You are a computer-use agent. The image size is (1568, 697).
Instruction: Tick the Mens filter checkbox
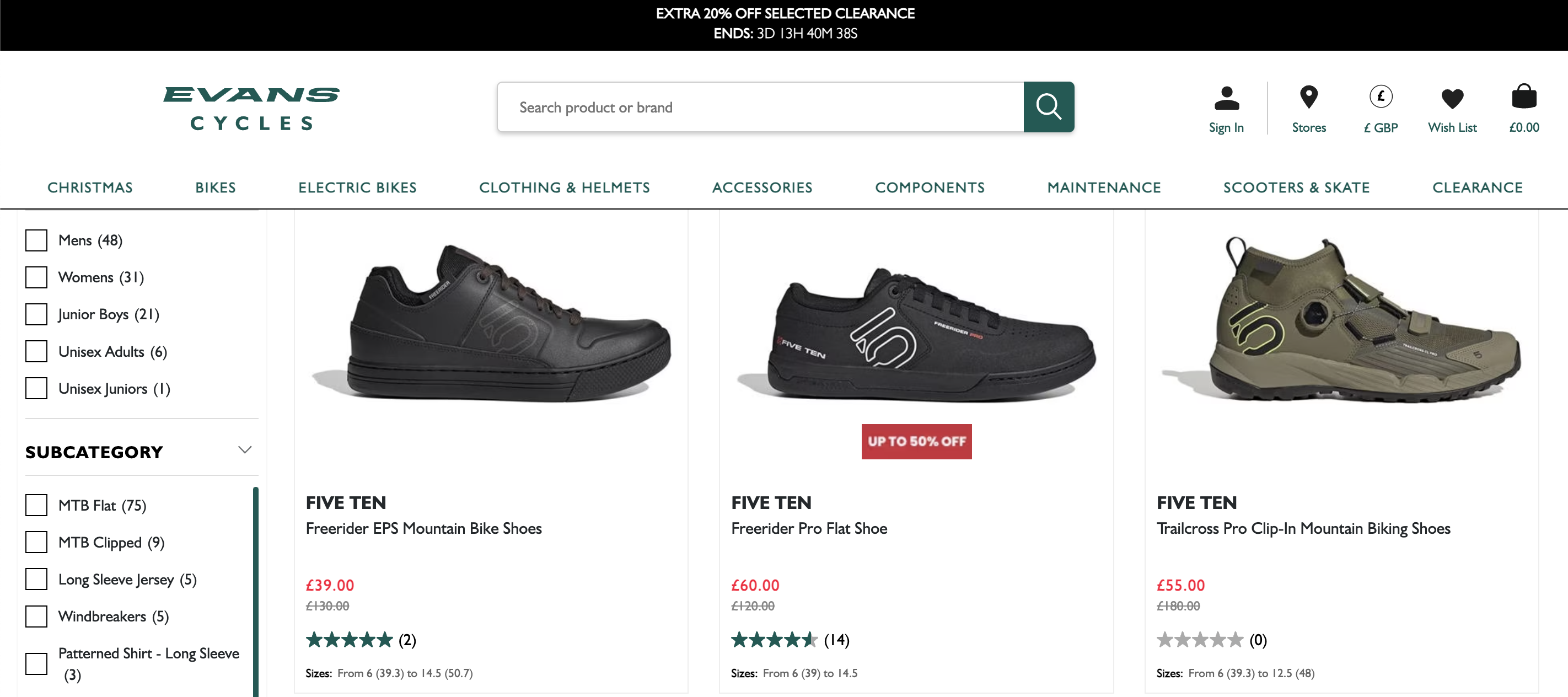(x=36, y=240)
